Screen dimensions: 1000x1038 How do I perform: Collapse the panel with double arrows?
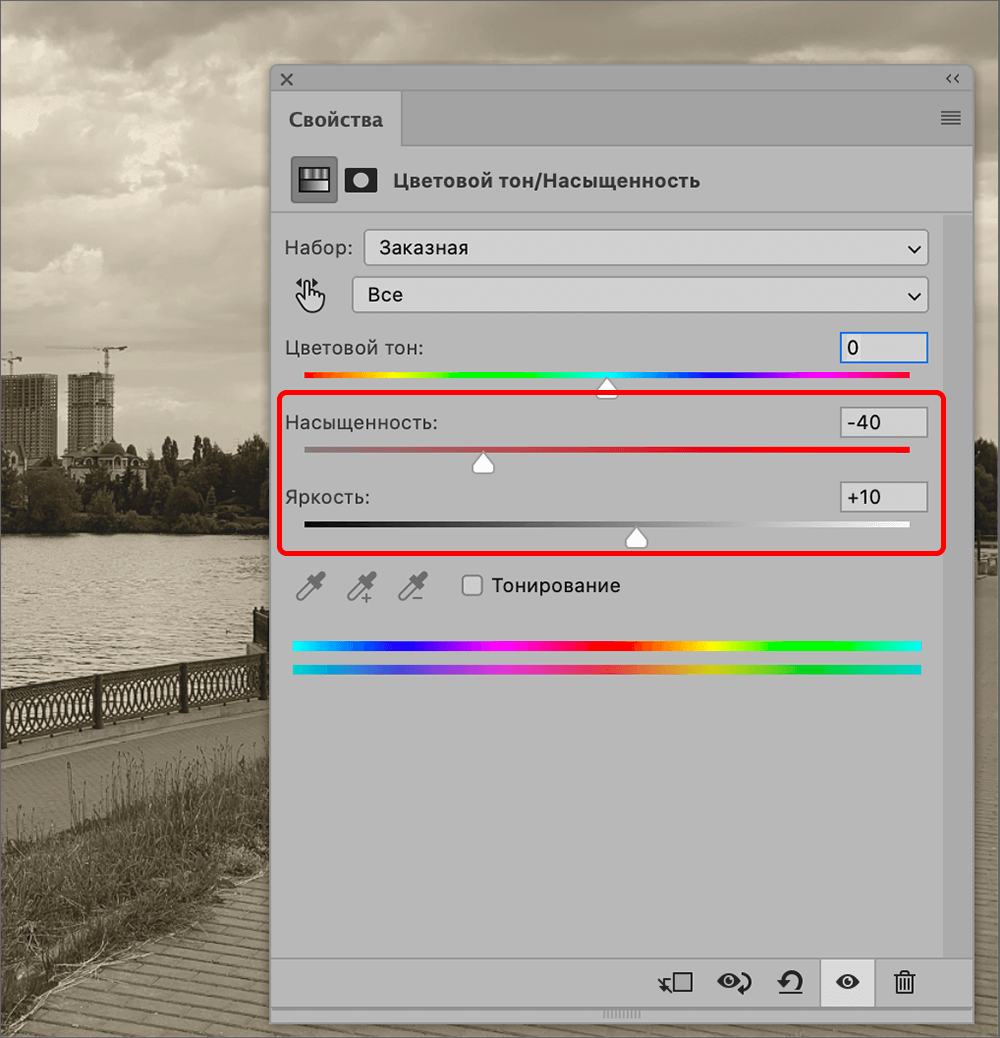pyautogui.click(x=952, y=79)
